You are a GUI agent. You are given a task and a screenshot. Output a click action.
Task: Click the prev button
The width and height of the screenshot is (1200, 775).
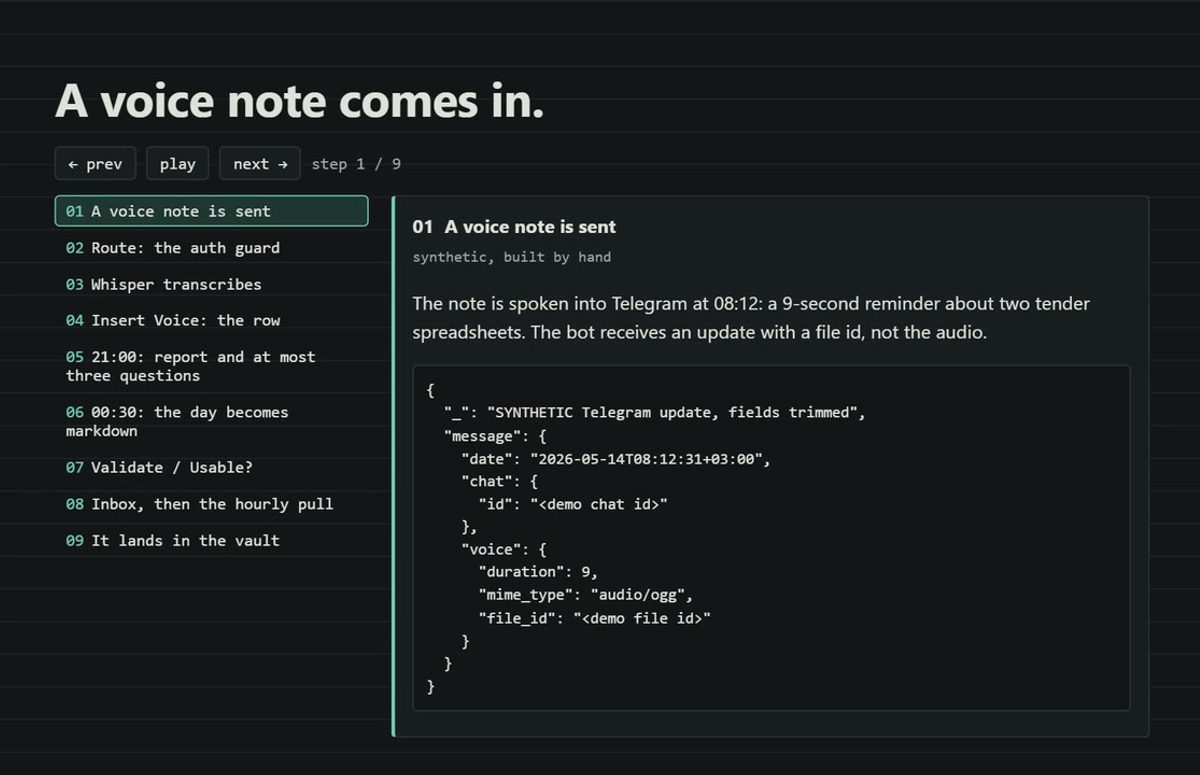[x=95, y=164]
